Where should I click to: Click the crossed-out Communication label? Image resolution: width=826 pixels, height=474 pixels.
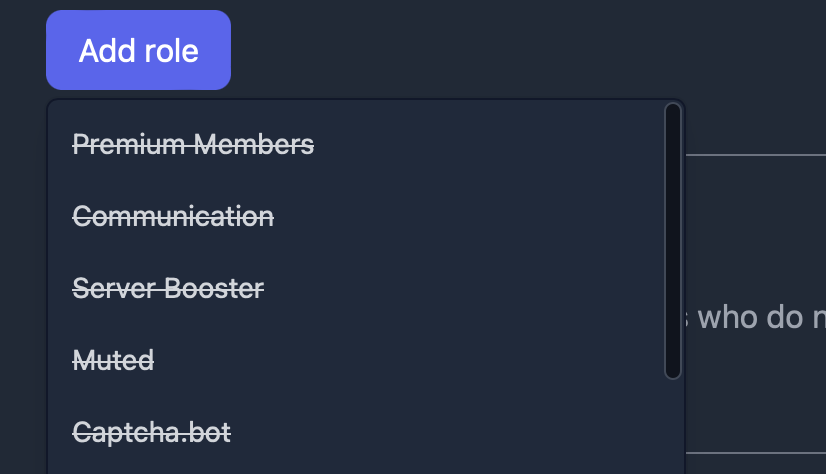tap(174, 216)
